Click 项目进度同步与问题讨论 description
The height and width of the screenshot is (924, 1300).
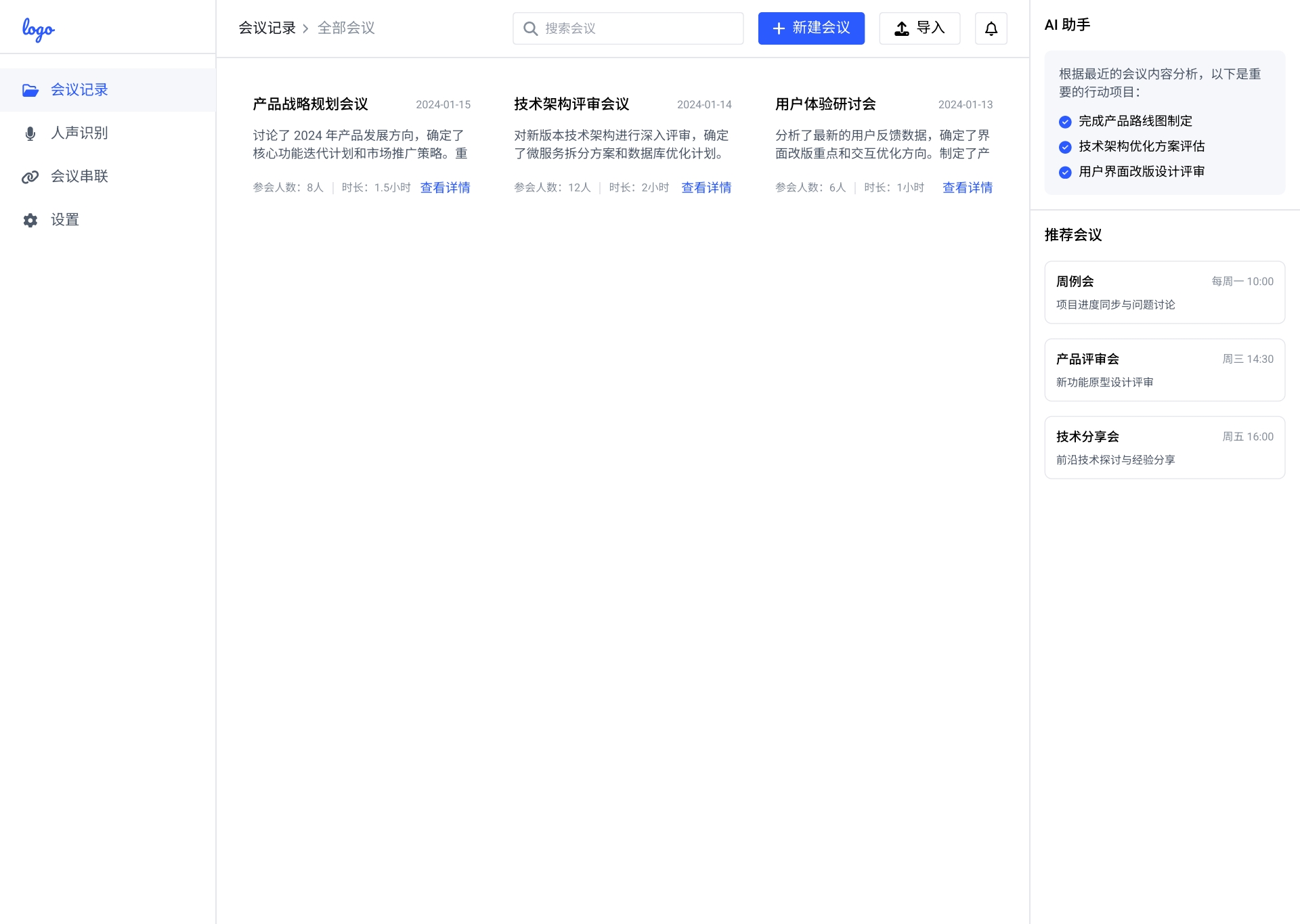tap(1116, 305)
